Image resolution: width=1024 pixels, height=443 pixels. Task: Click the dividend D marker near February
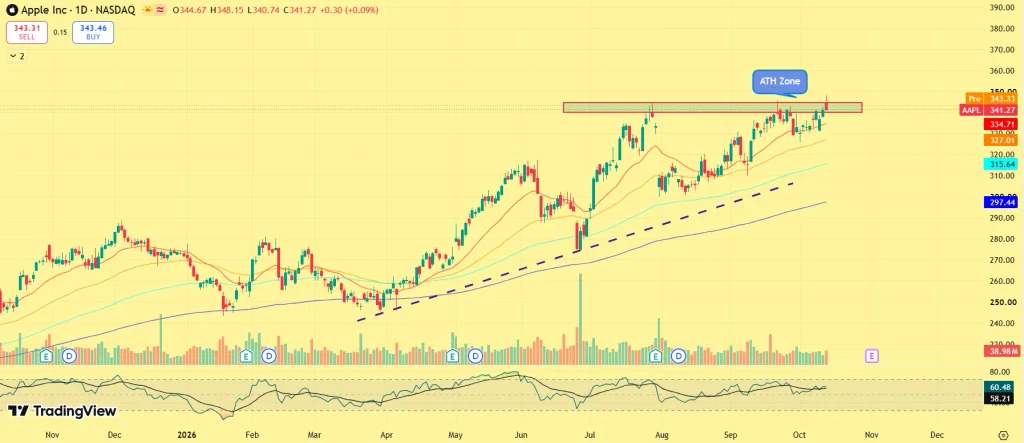click(x=268, y=356)
